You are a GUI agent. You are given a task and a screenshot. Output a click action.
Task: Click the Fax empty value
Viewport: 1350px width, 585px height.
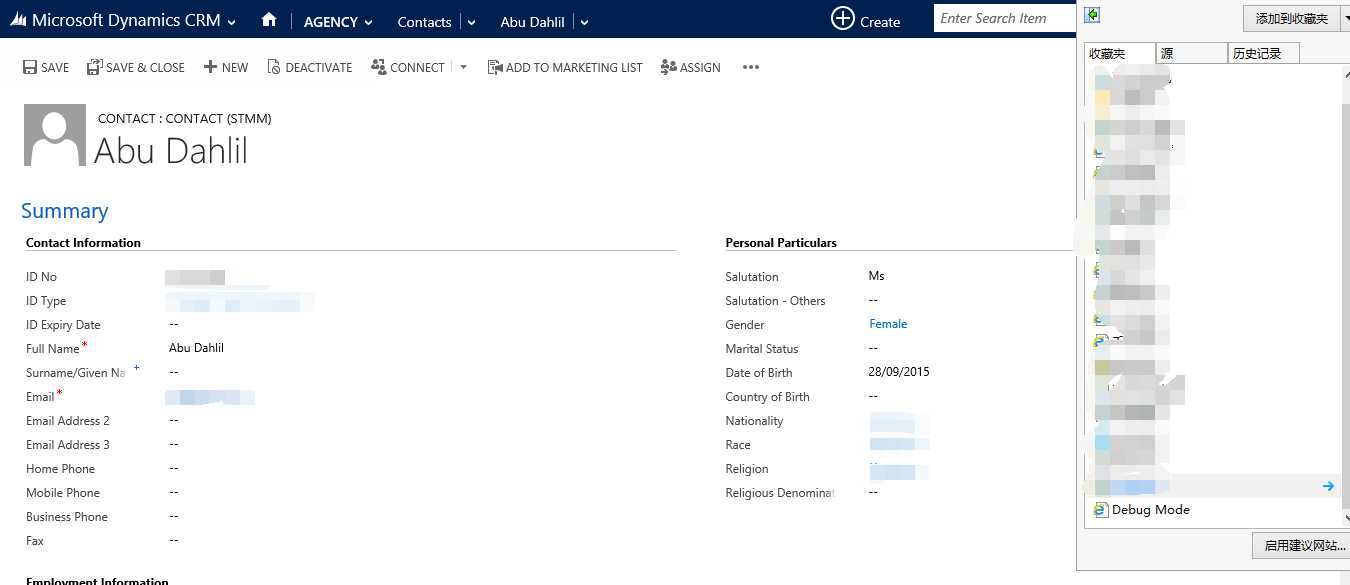pos(174,540)
